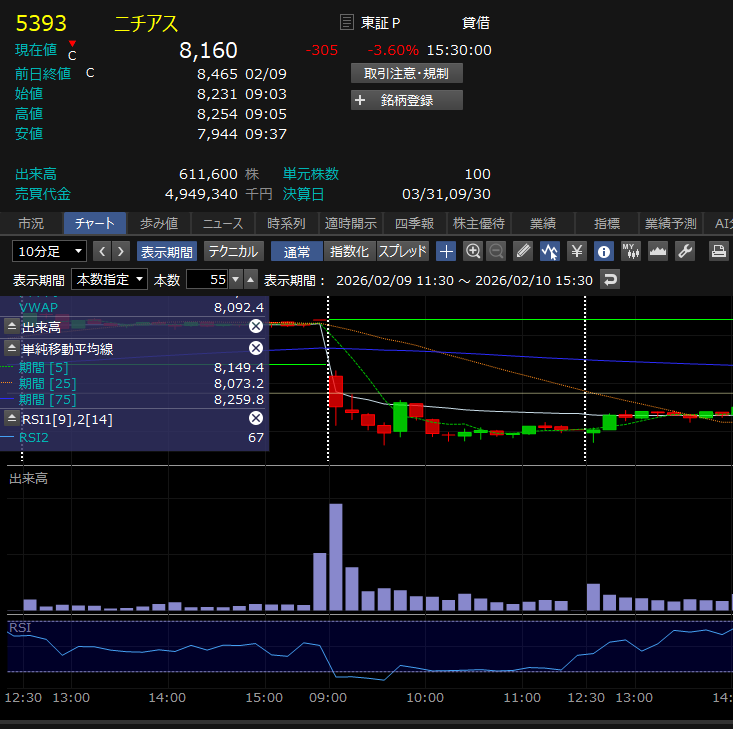Viewport: 733px width, 729px height.
Task: Enable スプレッド chart mode
Action: pyautogui.click(x=403, y=251)
